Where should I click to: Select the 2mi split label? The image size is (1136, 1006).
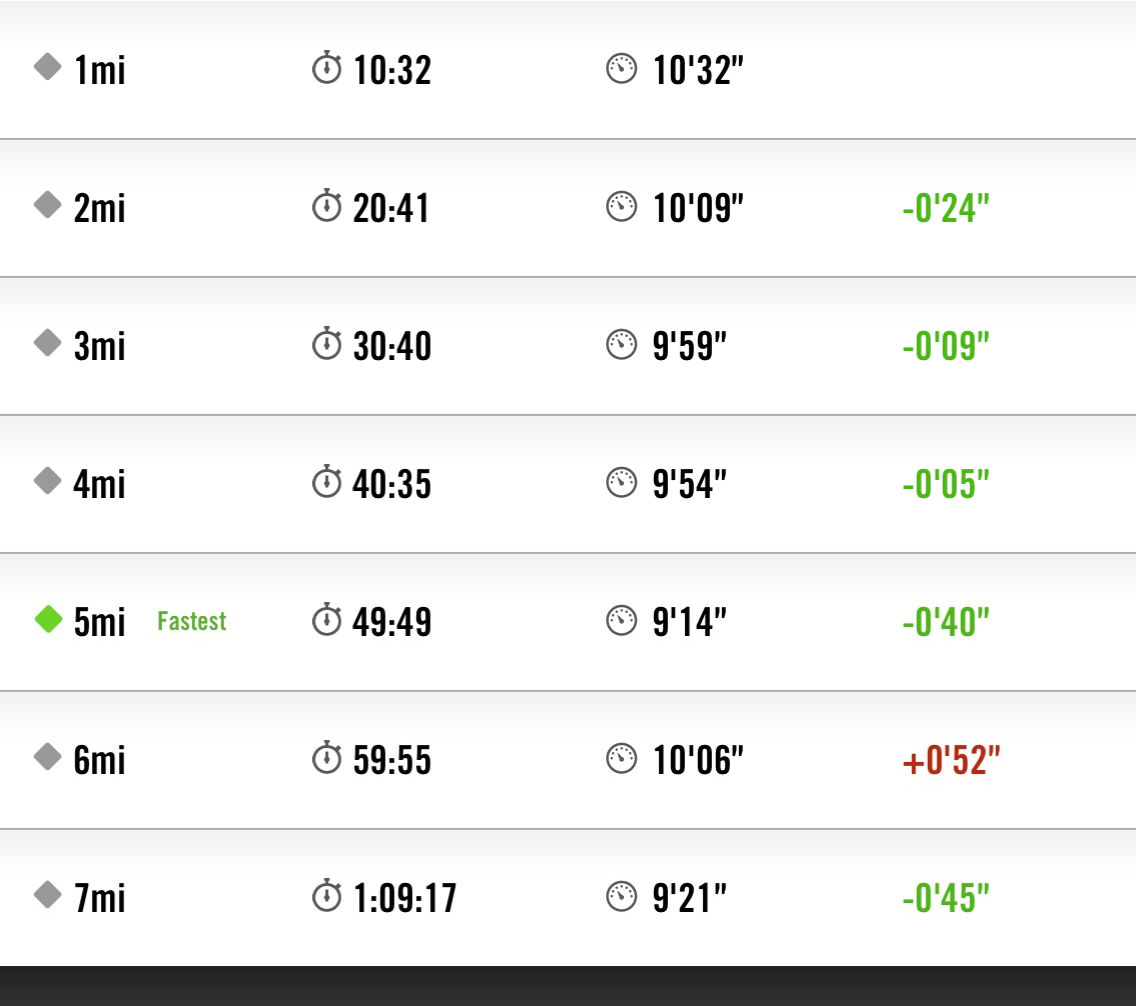point(100,209)
